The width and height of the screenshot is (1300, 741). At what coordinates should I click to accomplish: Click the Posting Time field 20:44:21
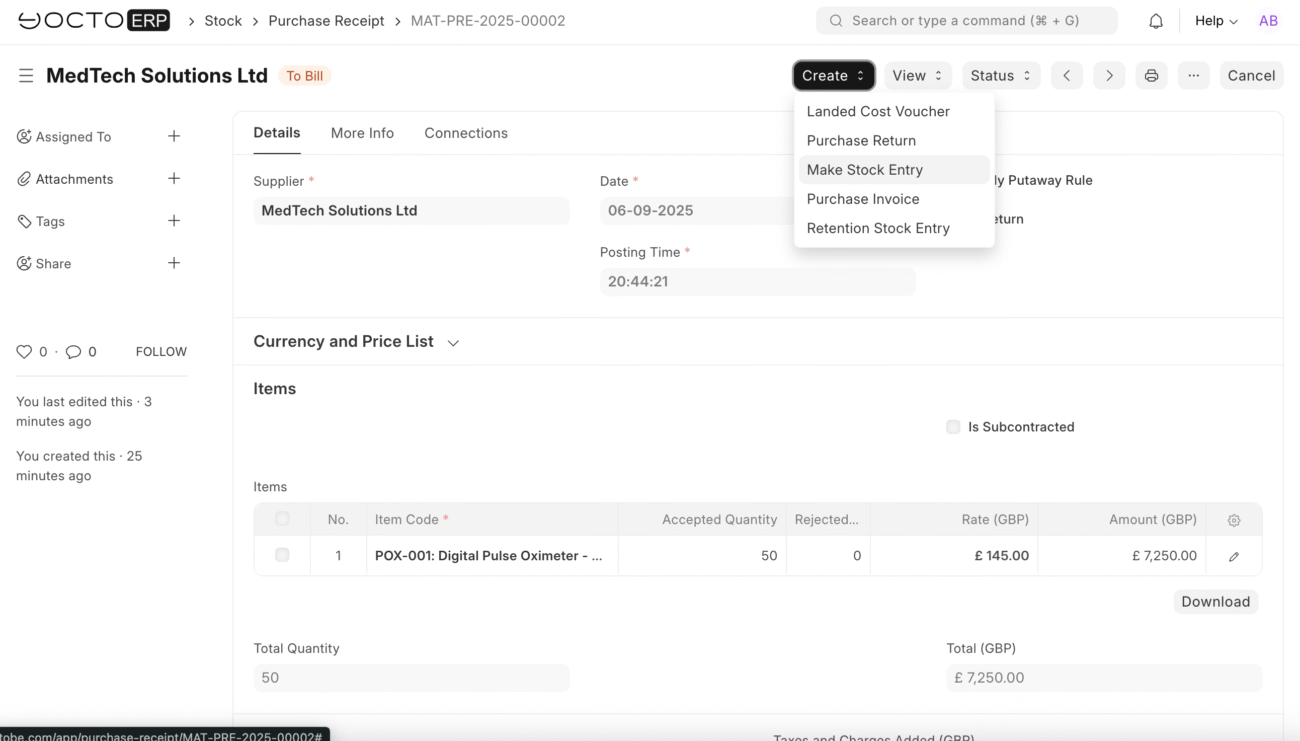click(x=757, y=282)
